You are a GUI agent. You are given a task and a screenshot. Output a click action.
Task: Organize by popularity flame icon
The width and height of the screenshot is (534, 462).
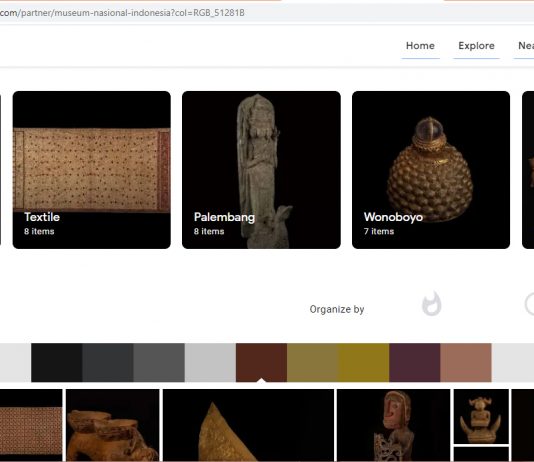[x=431, y=304]
